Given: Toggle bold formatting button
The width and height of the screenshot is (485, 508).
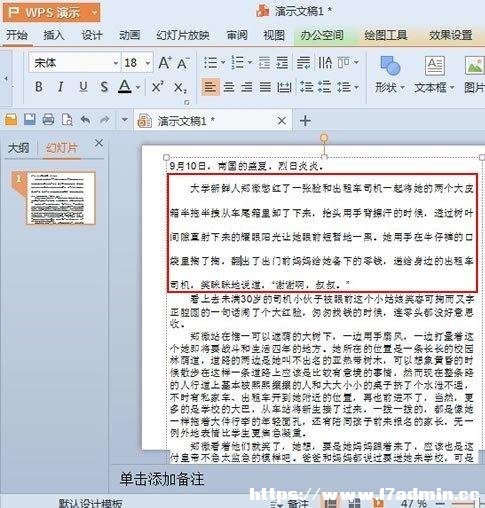Looking at the screenshot, I should (39, 87).
